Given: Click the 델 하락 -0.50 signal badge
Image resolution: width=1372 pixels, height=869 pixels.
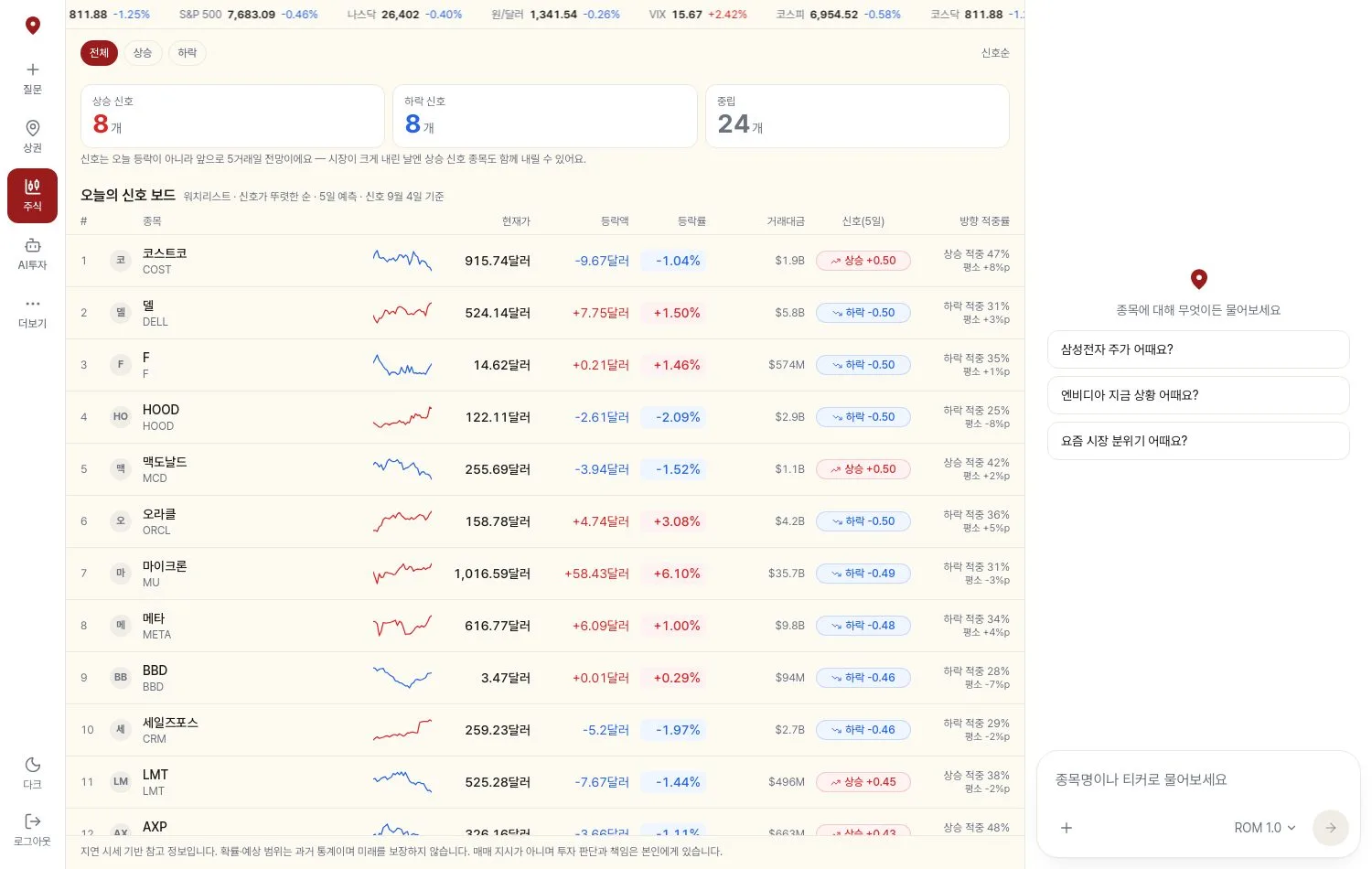Looking at the screenshot, I should coord(863,313).
